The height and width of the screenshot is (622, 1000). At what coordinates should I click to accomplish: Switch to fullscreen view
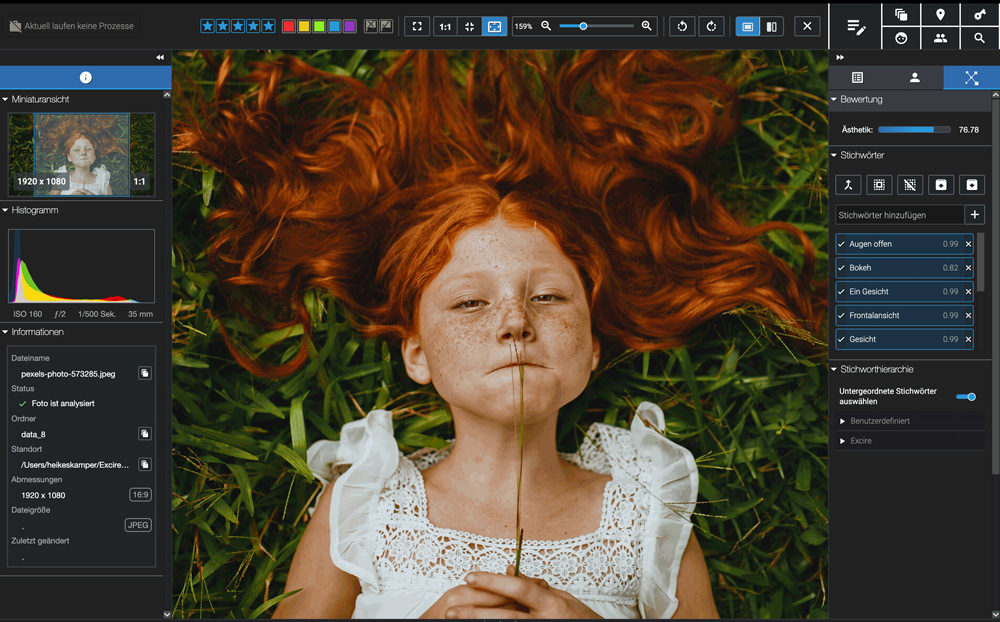417,26
